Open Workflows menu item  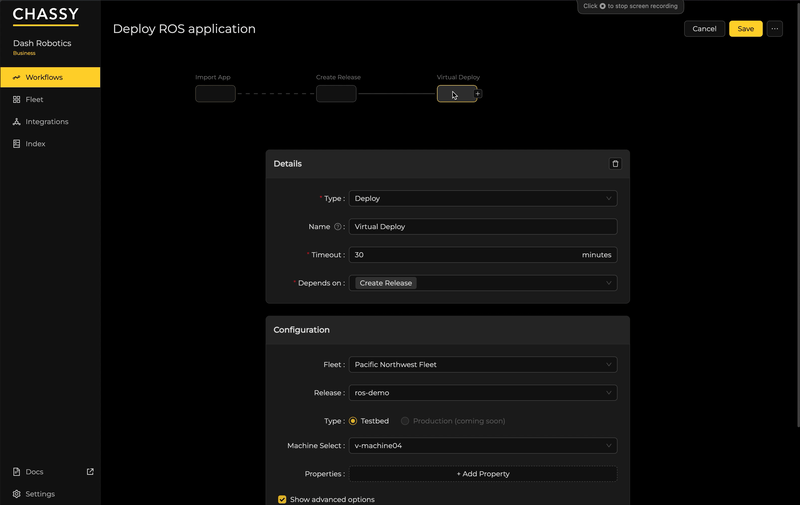[50, 78]
